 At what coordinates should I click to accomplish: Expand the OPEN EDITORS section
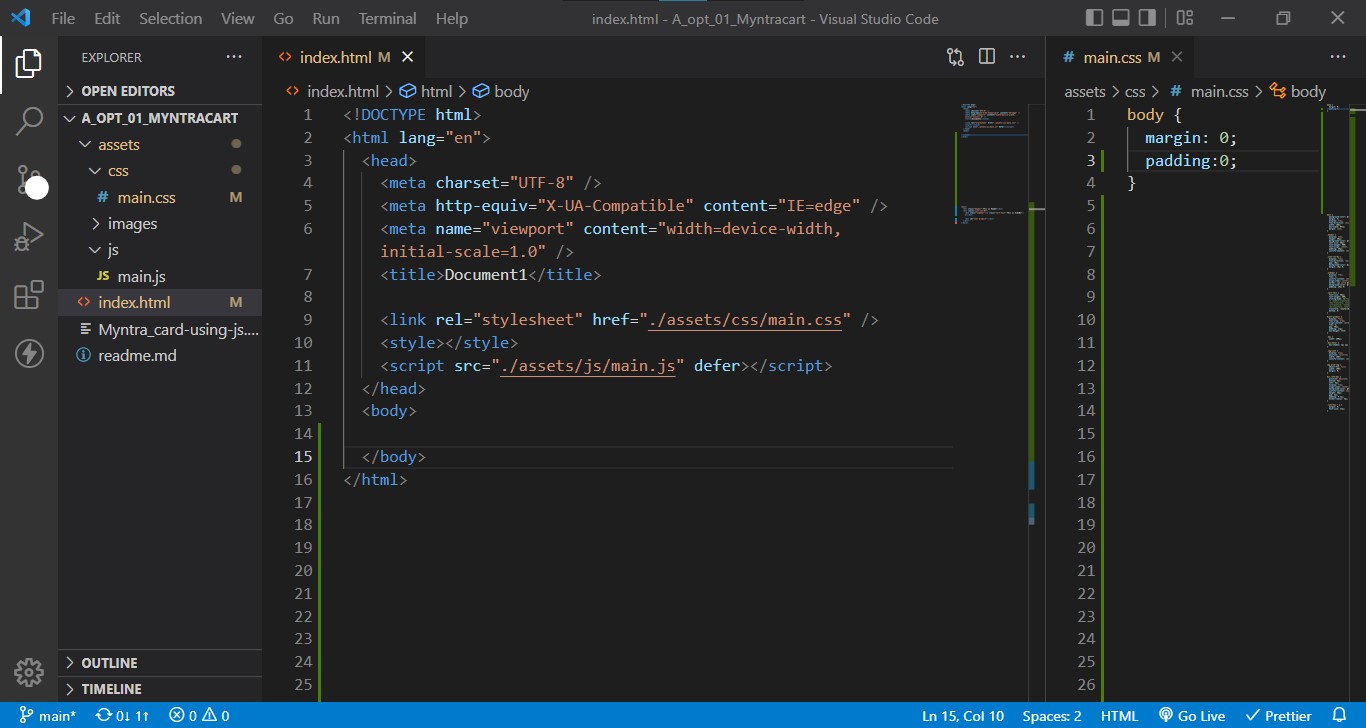(x=160, y=91)
